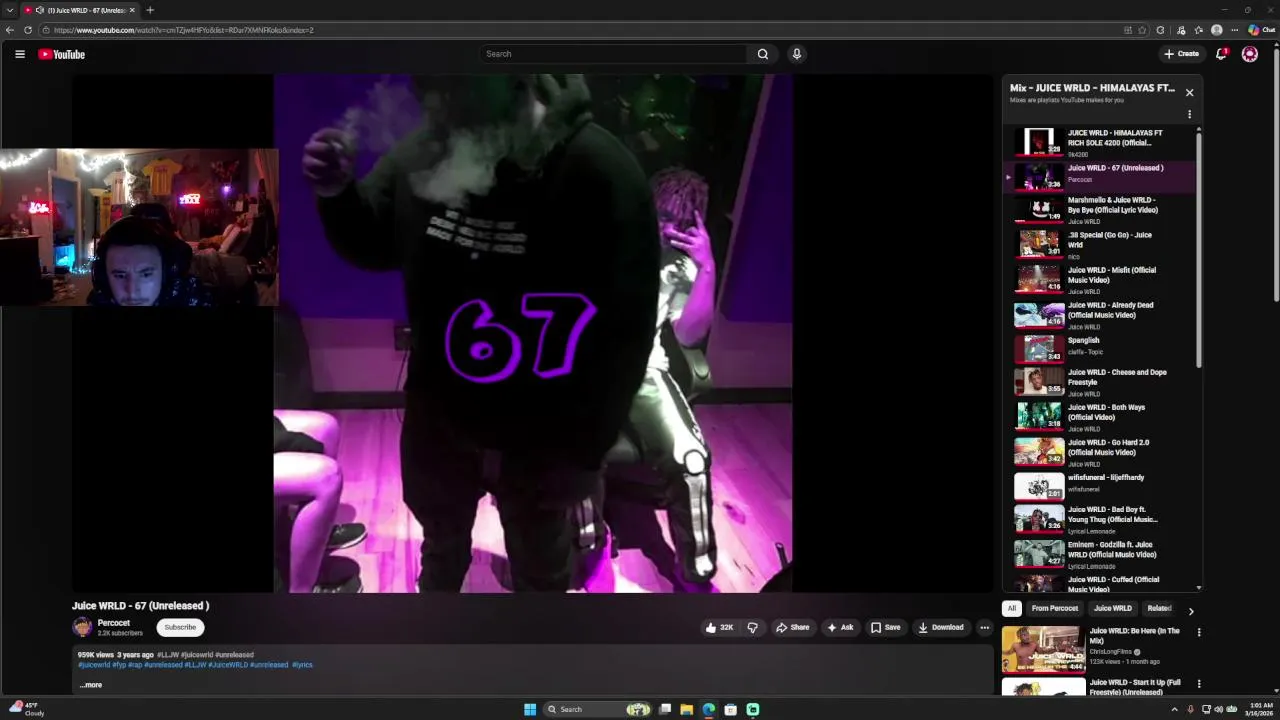Screen dimensions: 1280x720
Task: Go back in the browser
Action: 10,30
